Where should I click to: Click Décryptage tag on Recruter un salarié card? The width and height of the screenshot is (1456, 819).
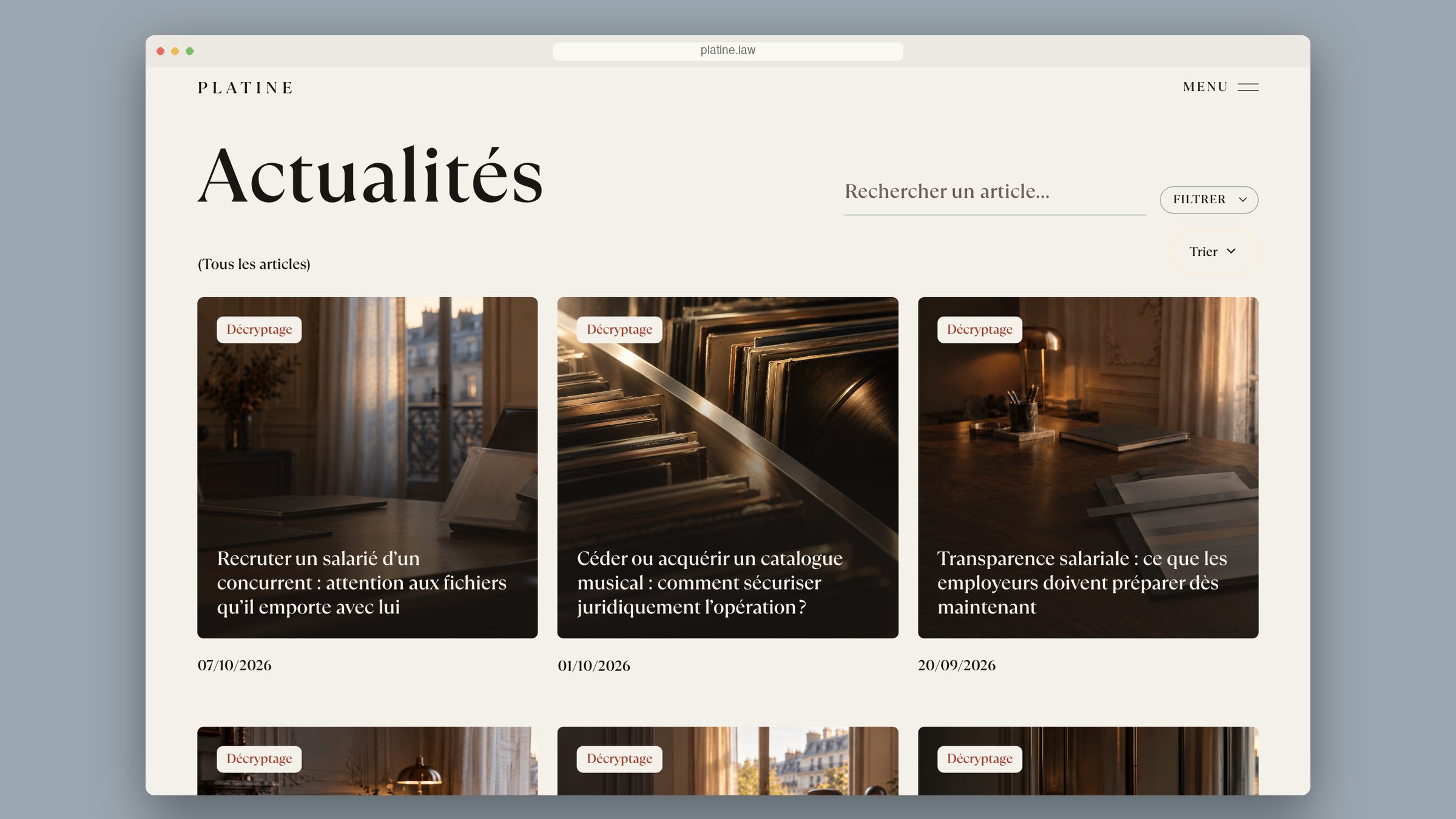[259, 329]
